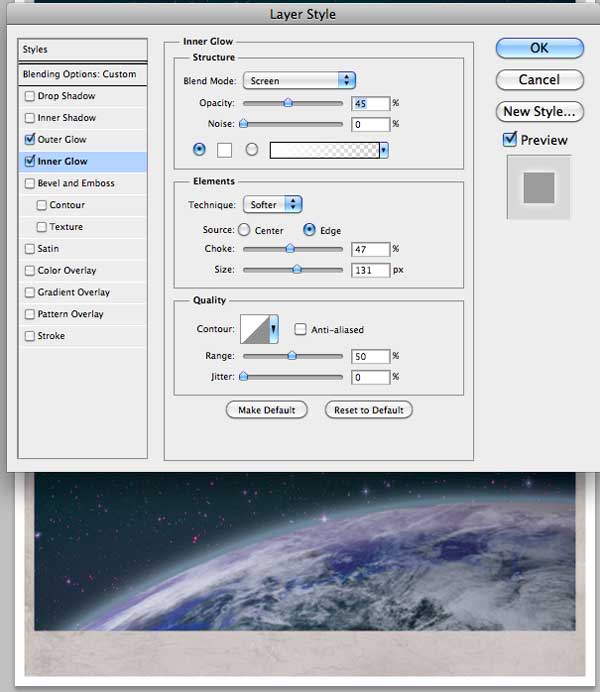
Task: Enable the Drop Shadow checkbox
Action: pyautogui.click(x=30, y=96)
